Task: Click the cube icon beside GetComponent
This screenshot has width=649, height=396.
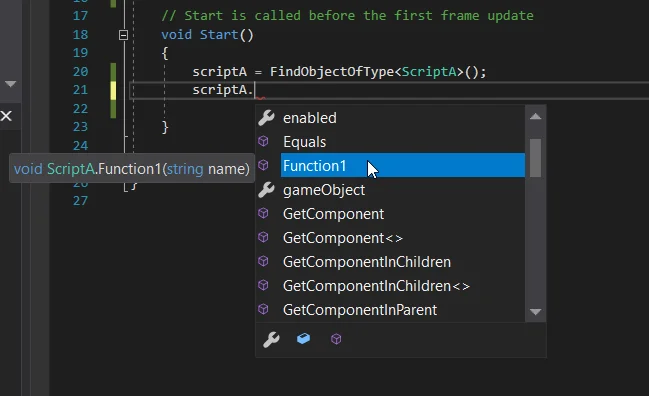Action: coord(263,214)
